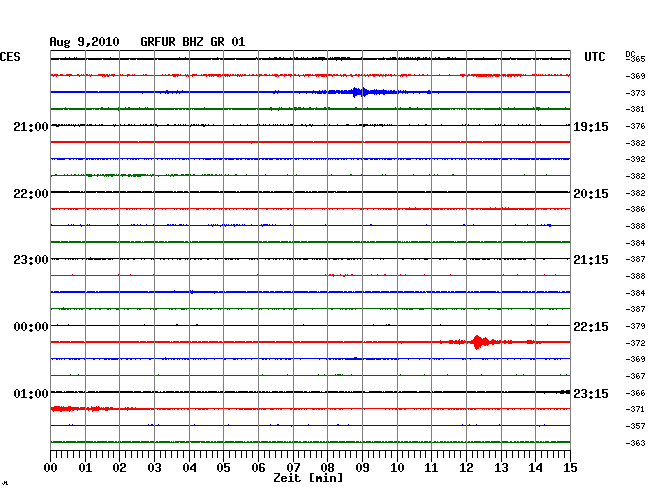This screenshot has width=650, height=494.
Task: Click the DC offset value -386
Action: (635, 209)
